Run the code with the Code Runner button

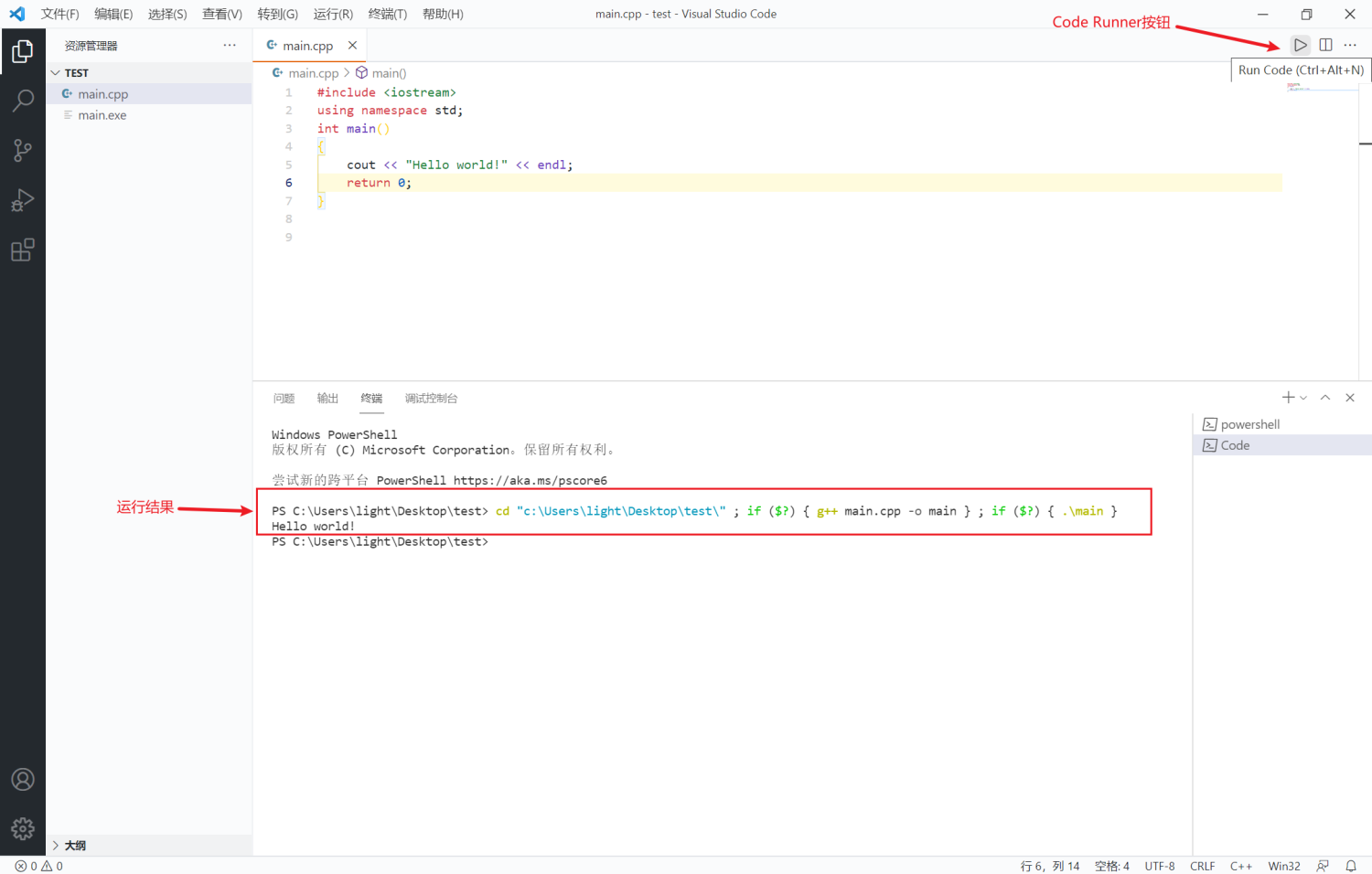[x=1300, y=44]
